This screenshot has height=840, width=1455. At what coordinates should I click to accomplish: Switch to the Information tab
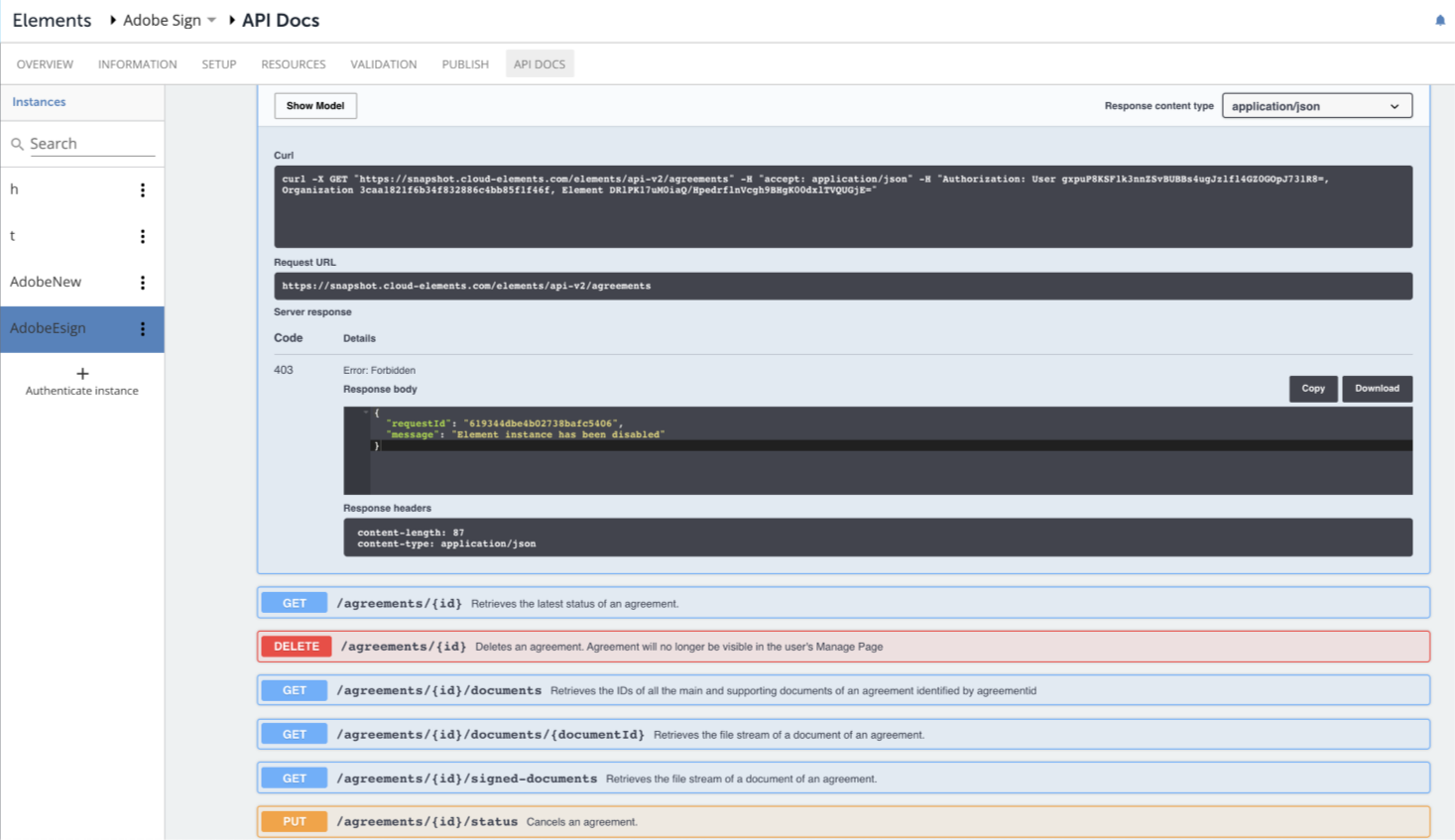[138, 64]
